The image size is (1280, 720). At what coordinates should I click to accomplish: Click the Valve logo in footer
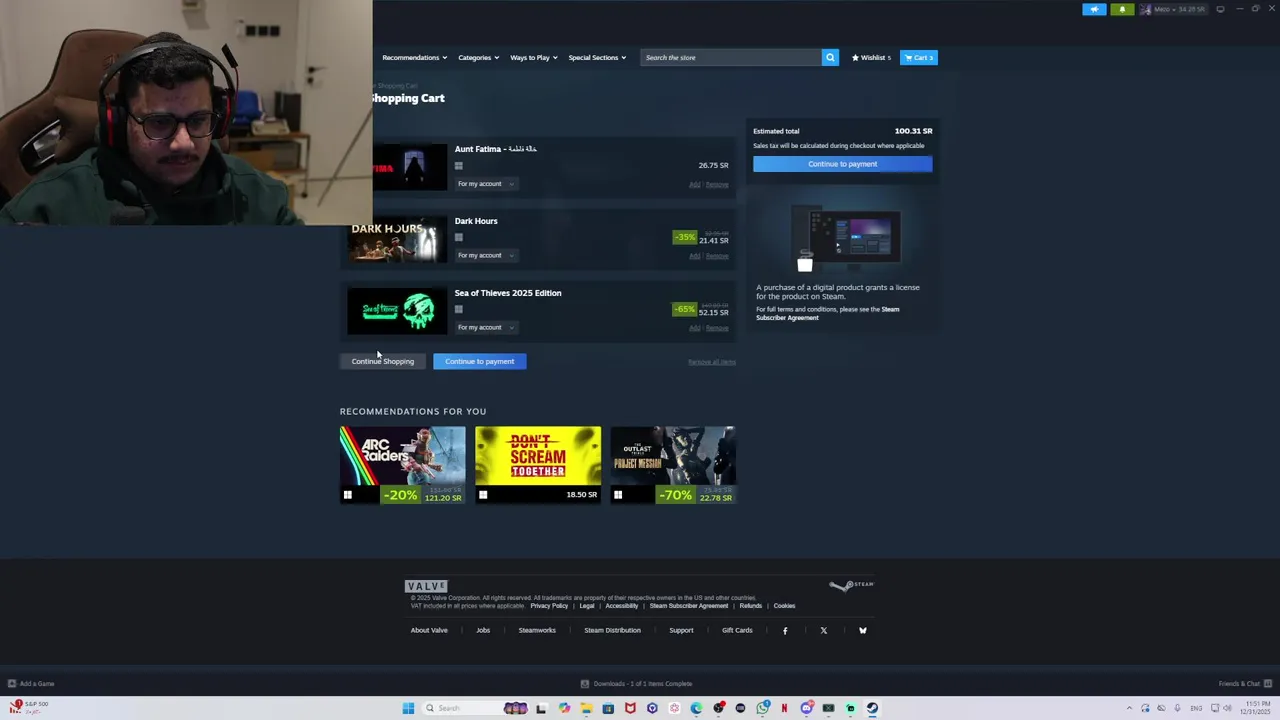click(x=426, y=586)
